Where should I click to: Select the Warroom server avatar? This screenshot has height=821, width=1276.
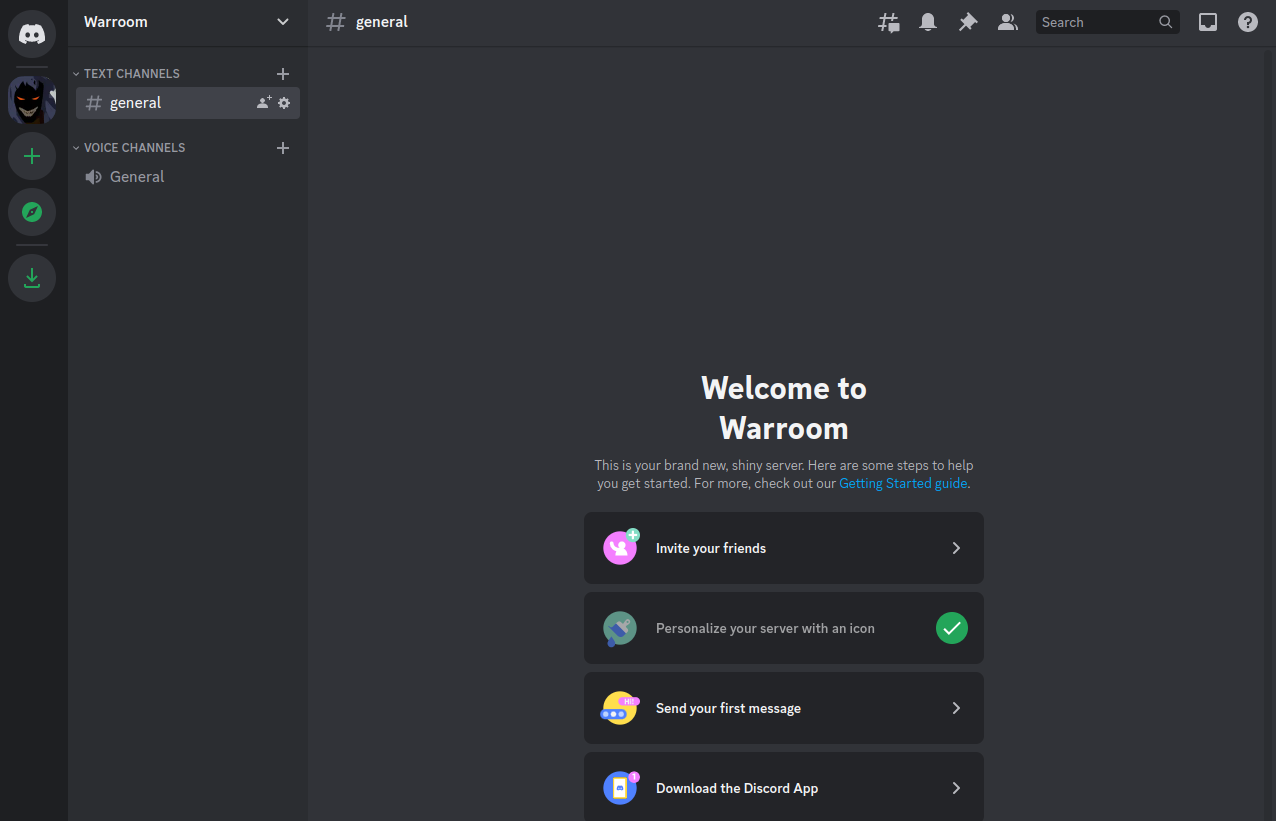(32, 100)
